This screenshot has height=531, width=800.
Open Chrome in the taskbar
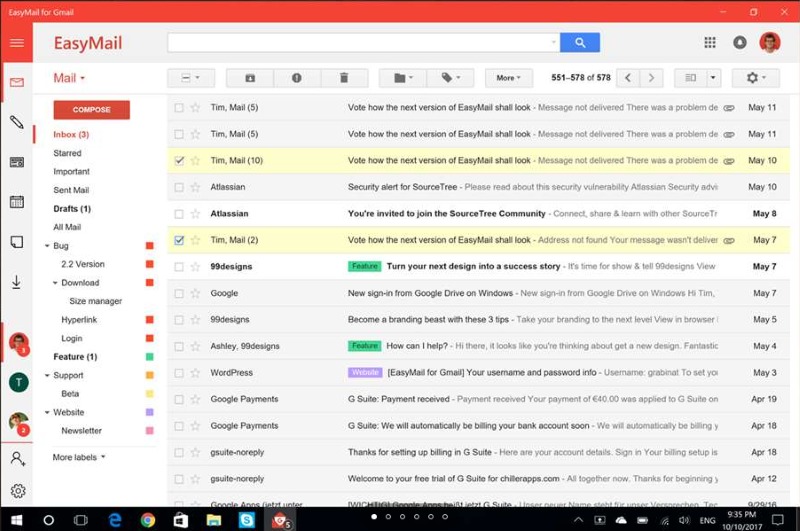coord(148,520)
